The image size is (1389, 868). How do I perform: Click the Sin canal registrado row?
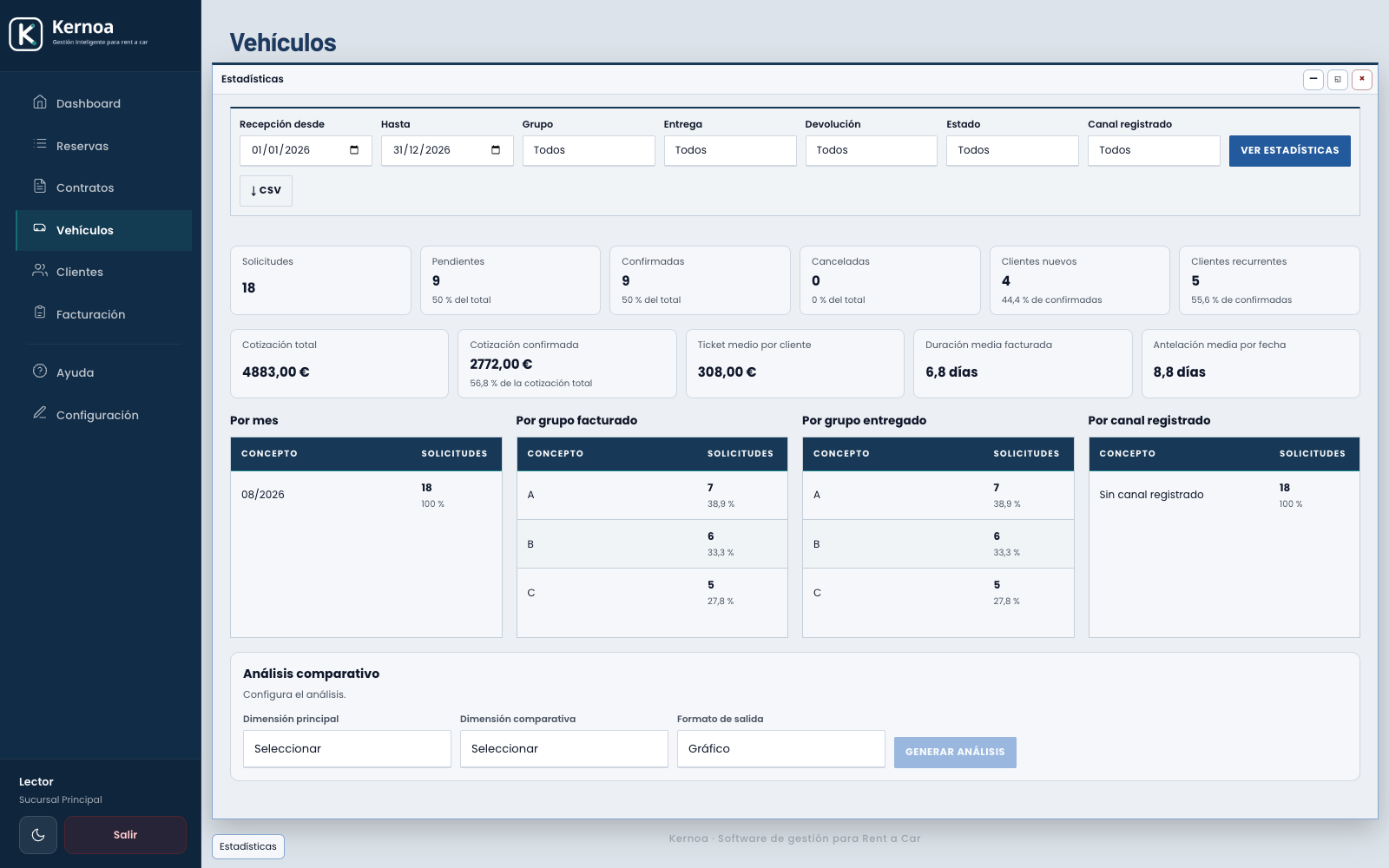pyautogui.click(x=1224, y=495)
